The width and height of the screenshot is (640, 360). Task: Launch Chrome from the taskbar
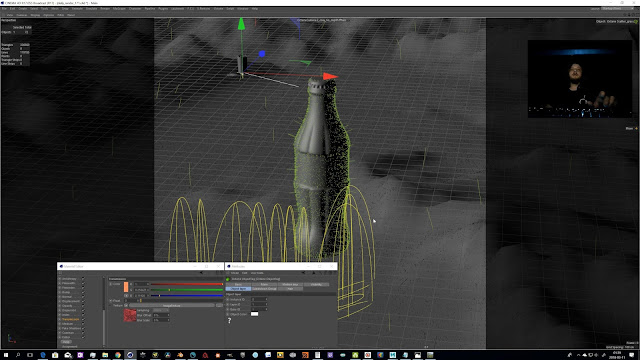click(118, 355)
